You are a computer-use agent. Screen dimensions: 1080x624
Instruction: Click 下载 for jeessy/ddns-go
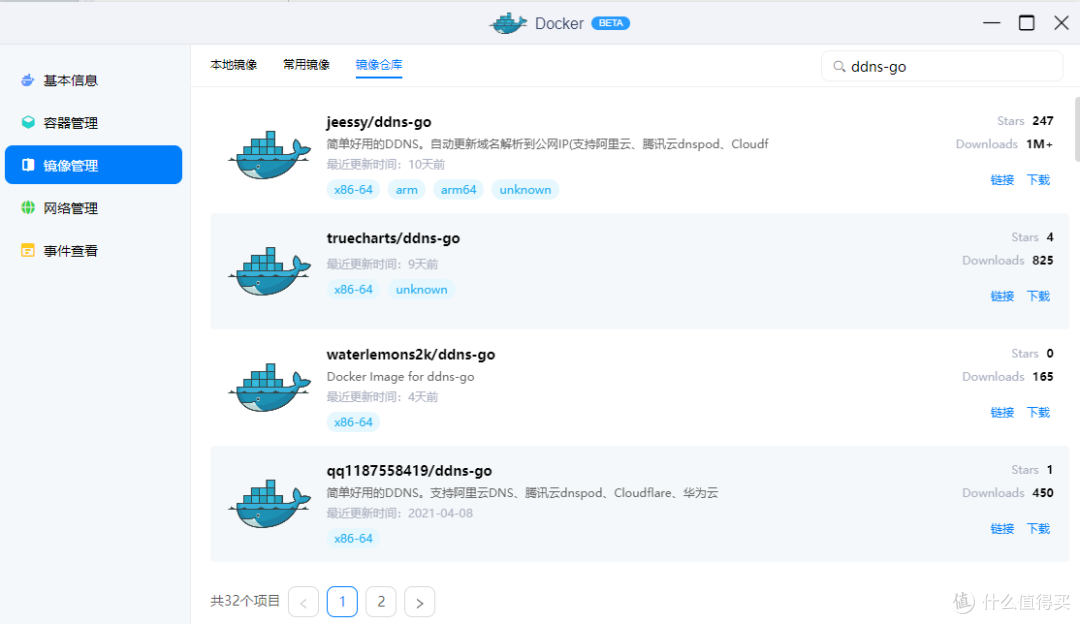tap(1039, 180)
